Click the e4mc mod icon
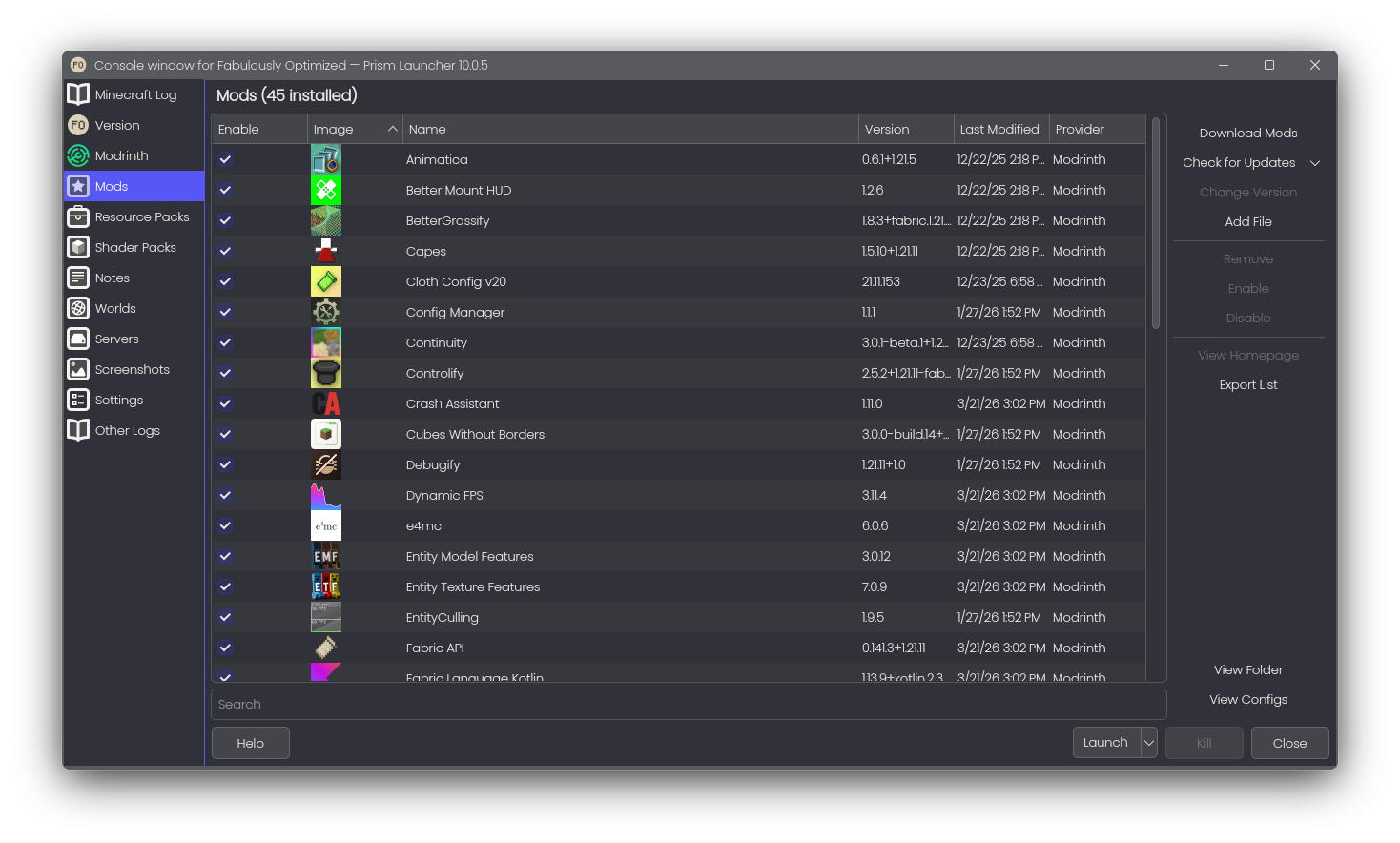 pos(326,525)
